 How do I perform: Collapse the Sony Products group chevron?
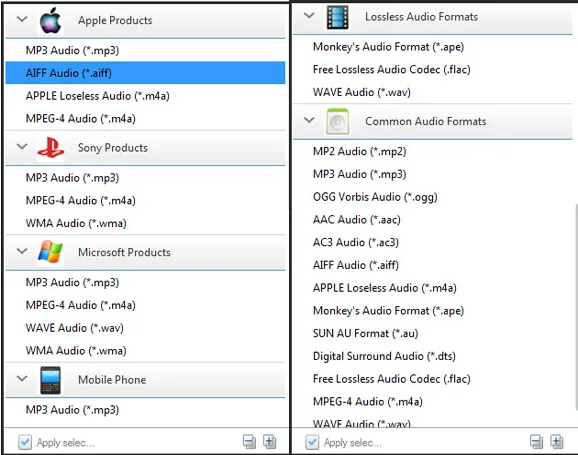(22, 147)
